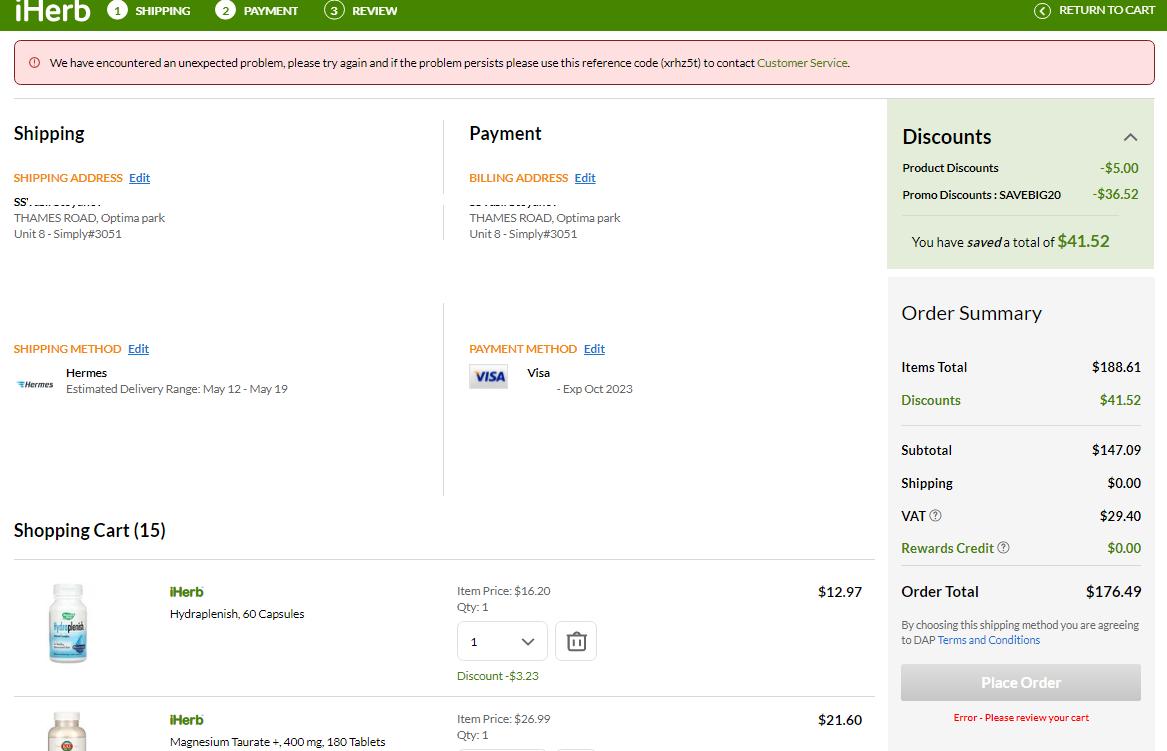Image resolution: width=1167 pixels, height=751 pixels.
Task: Click the Hermes carrier logo
Action: [36, 384]
